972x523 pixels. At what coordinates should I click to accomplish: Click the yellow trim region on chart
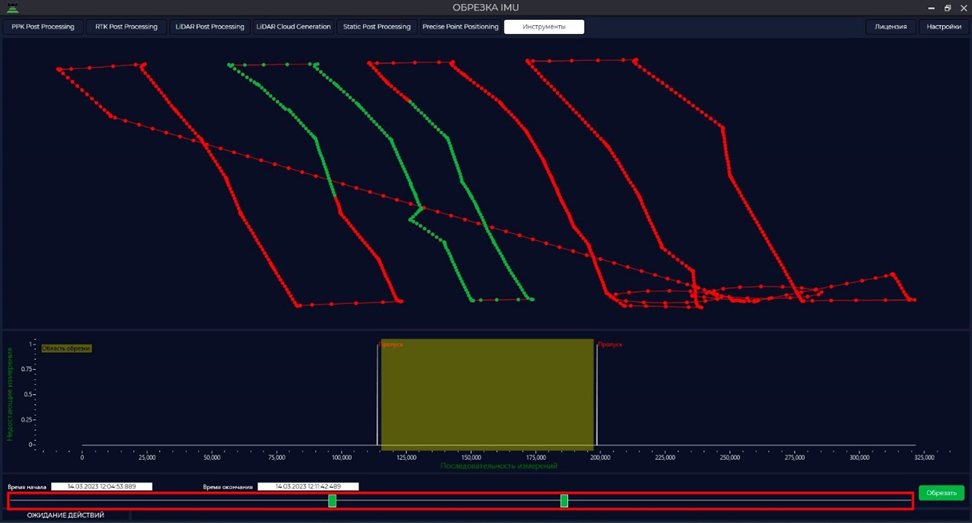pyautogui.click(x=487, y=394)
